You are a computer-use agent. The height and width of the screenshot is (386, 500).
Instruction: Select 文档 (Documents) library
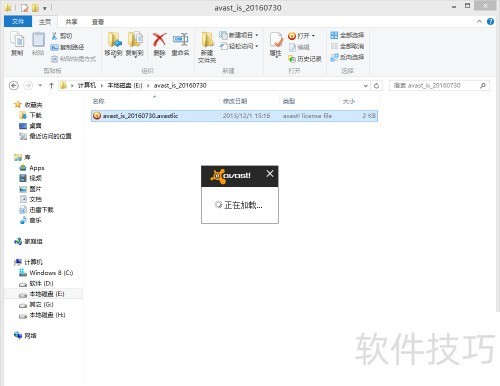tap(35, 199)
